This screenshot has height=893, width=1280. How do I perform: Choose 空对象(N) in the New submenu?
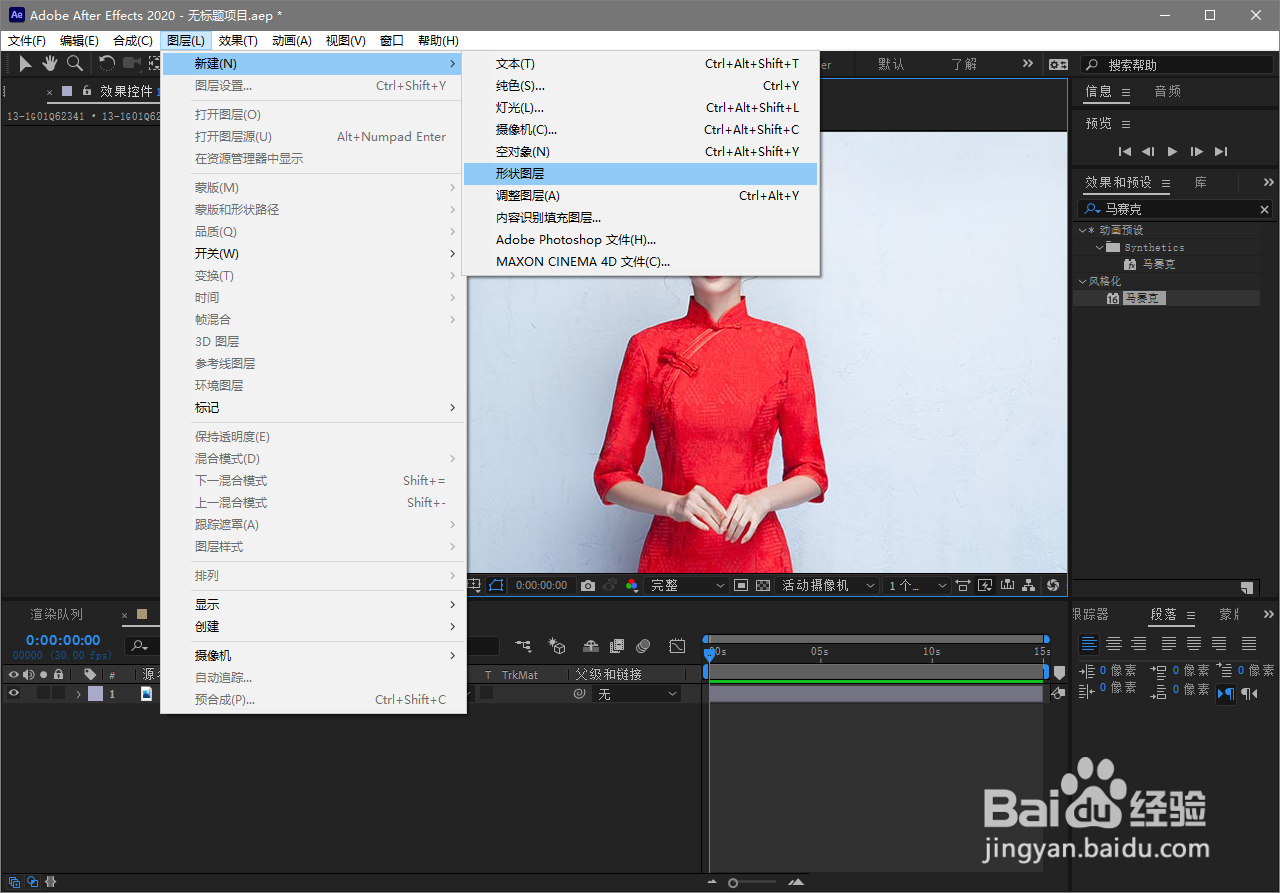640,152
